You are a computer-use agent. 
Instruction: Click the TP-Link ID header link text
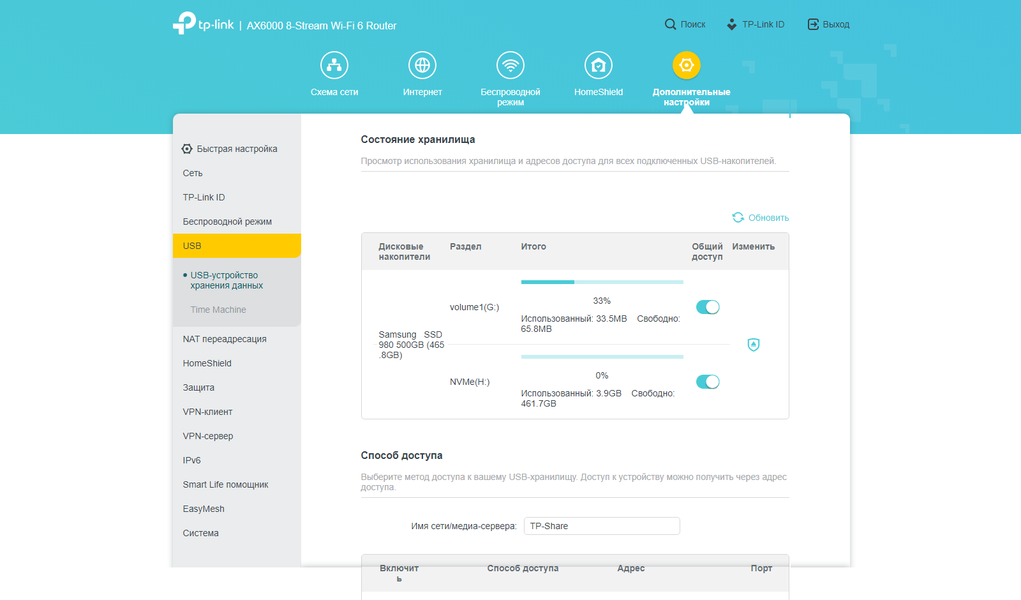[x=763, y=24]
